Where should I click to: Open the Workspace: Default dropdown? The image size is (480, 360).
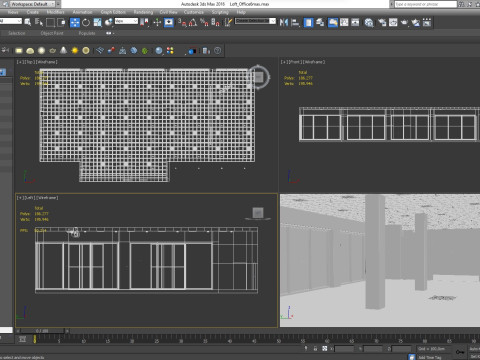click(32, 4)
